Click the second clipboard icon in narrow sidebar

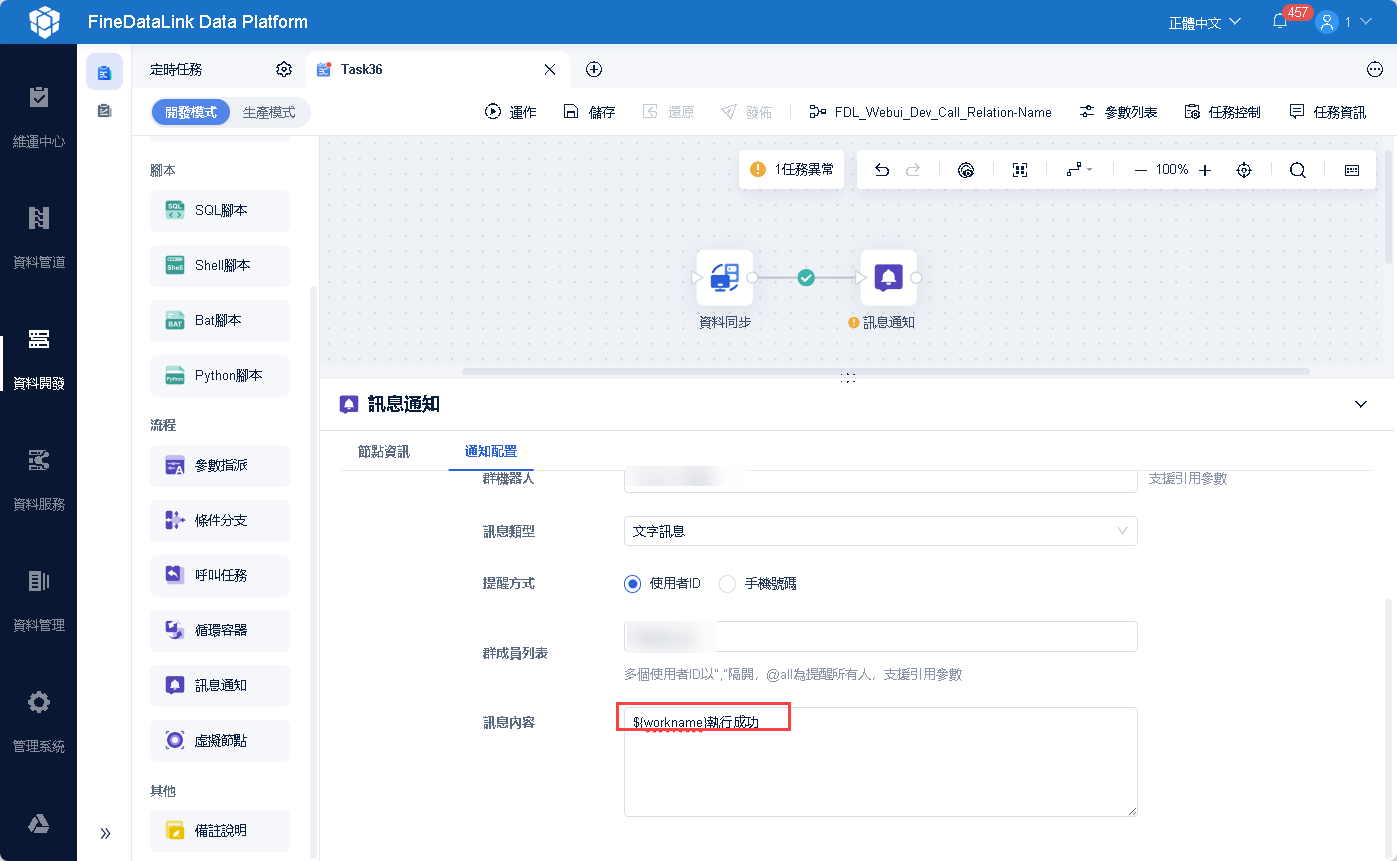104,111
